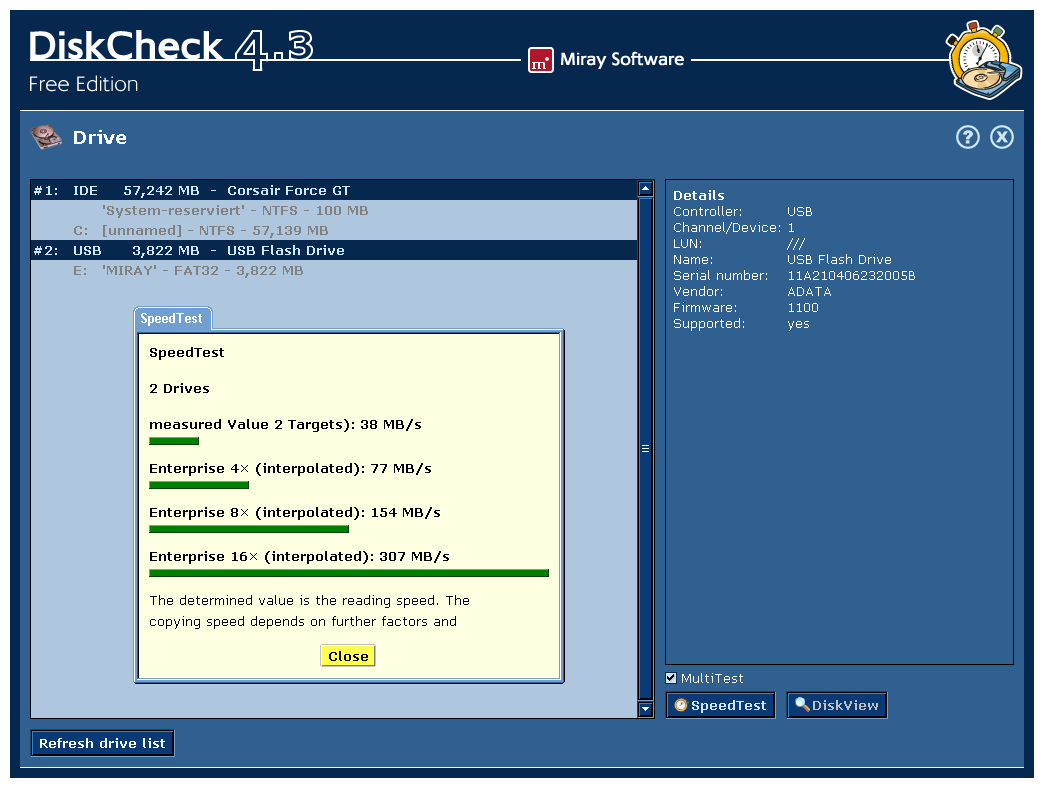Screen dimensions: 1044x787
Task: Click Refresh drive list button
Action: coord(103,743)
